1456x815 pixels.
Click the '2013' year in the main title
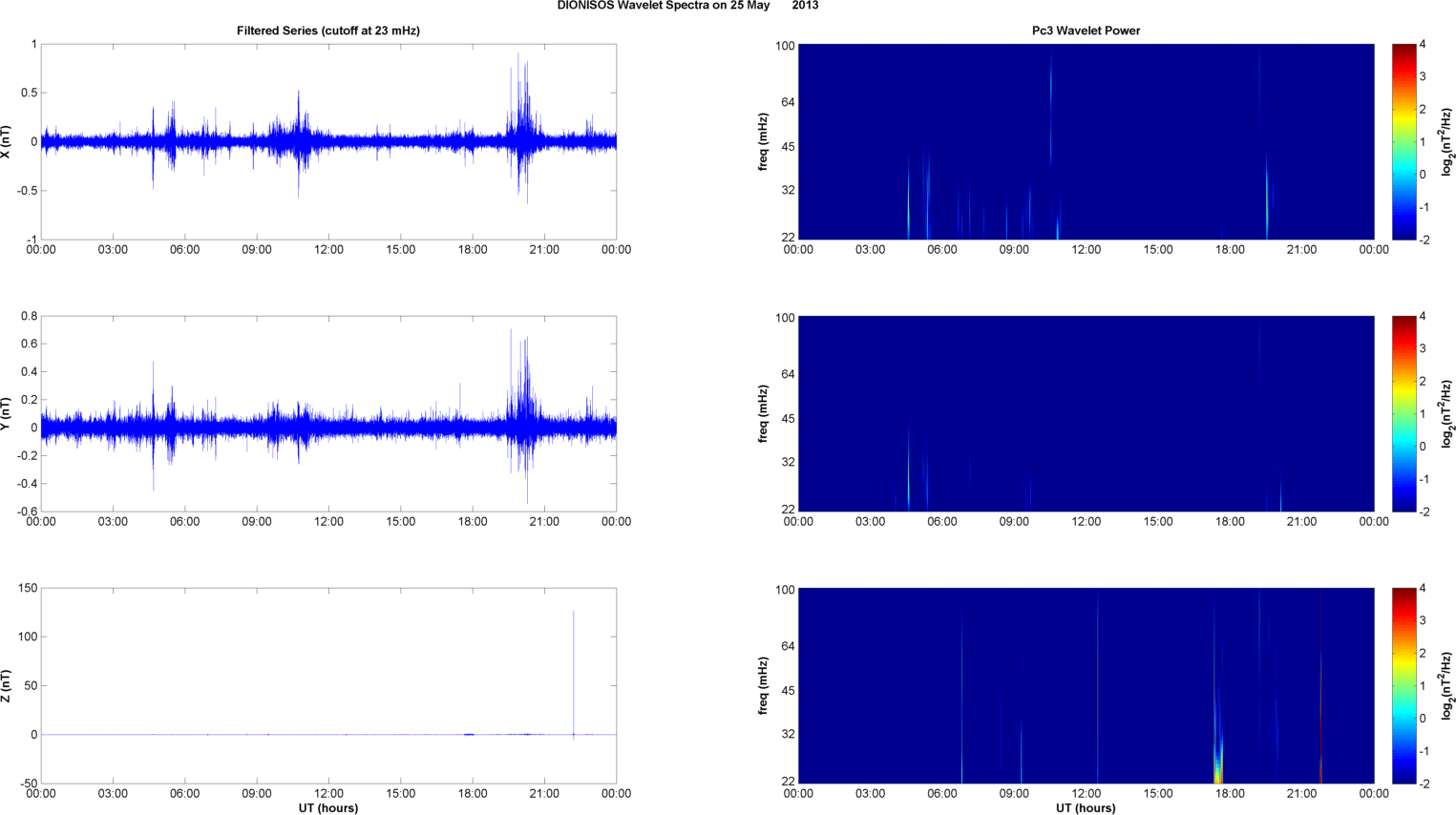pyautogui.click(x=805, y=6)
